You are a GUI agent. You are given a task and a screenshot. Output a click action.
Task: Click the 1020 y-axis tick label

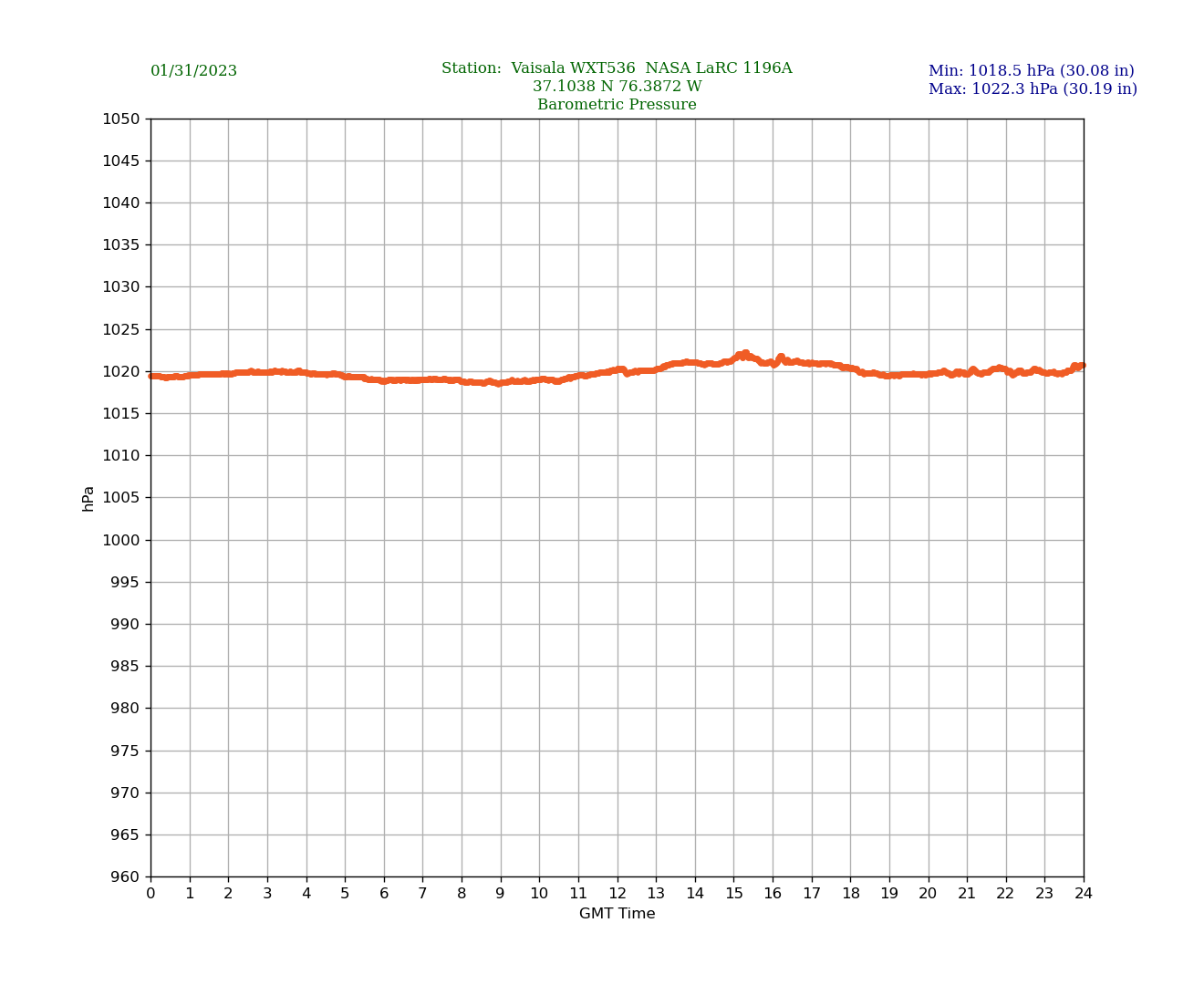click(x=120, y=371)
